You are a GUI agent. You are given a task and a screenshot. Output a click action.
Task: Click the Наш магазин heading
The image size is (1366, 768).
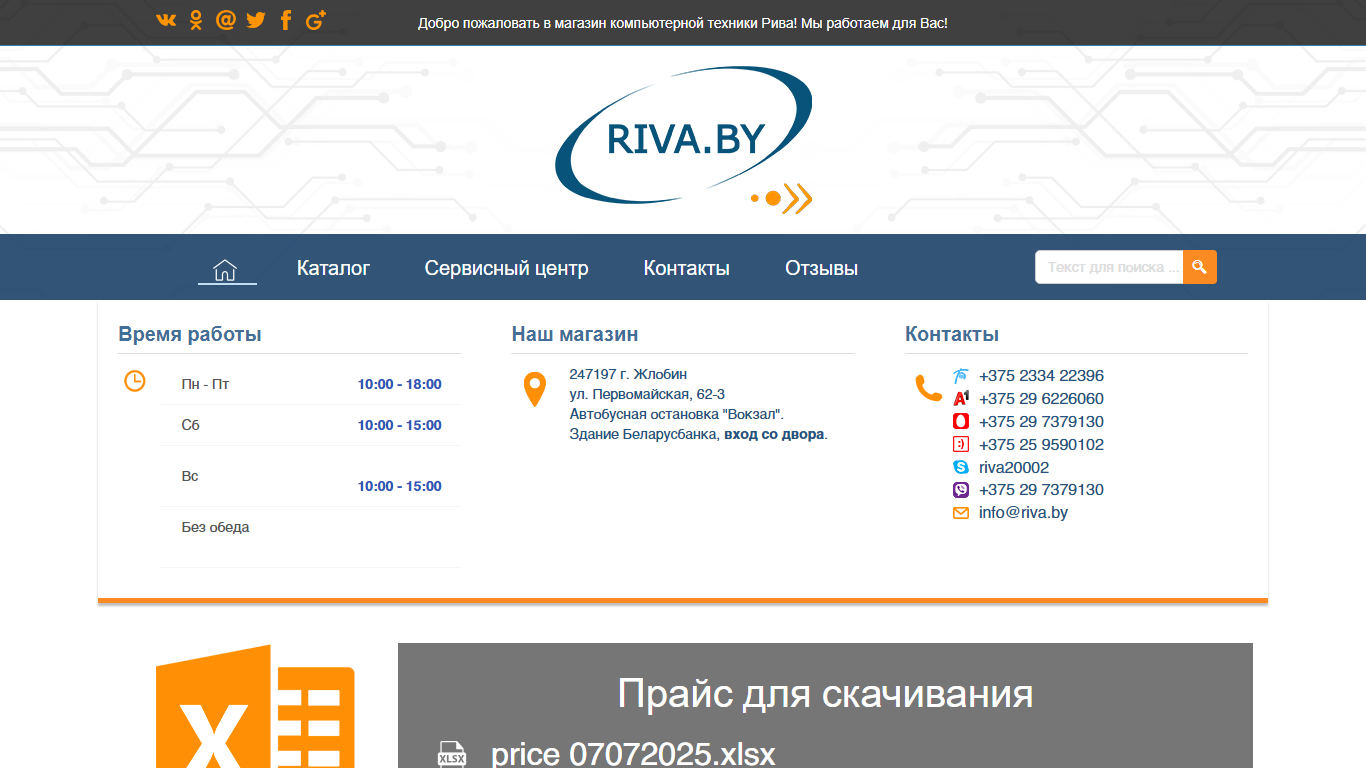click(x=575, y=334)
